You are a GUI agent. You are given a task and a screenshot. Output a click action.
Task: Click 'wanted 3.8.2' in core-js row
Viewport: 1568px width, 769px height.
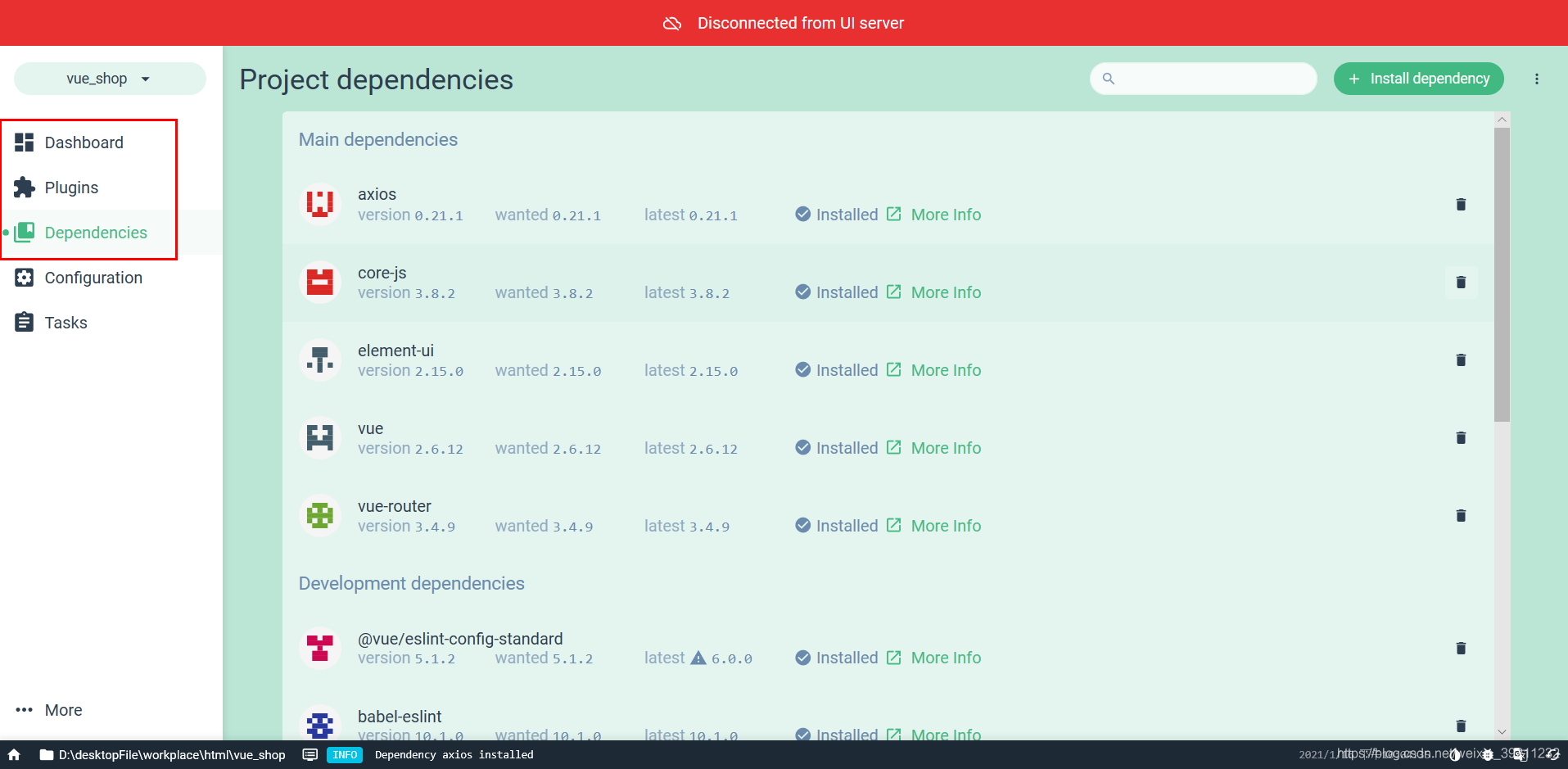(x=545, y=292)
